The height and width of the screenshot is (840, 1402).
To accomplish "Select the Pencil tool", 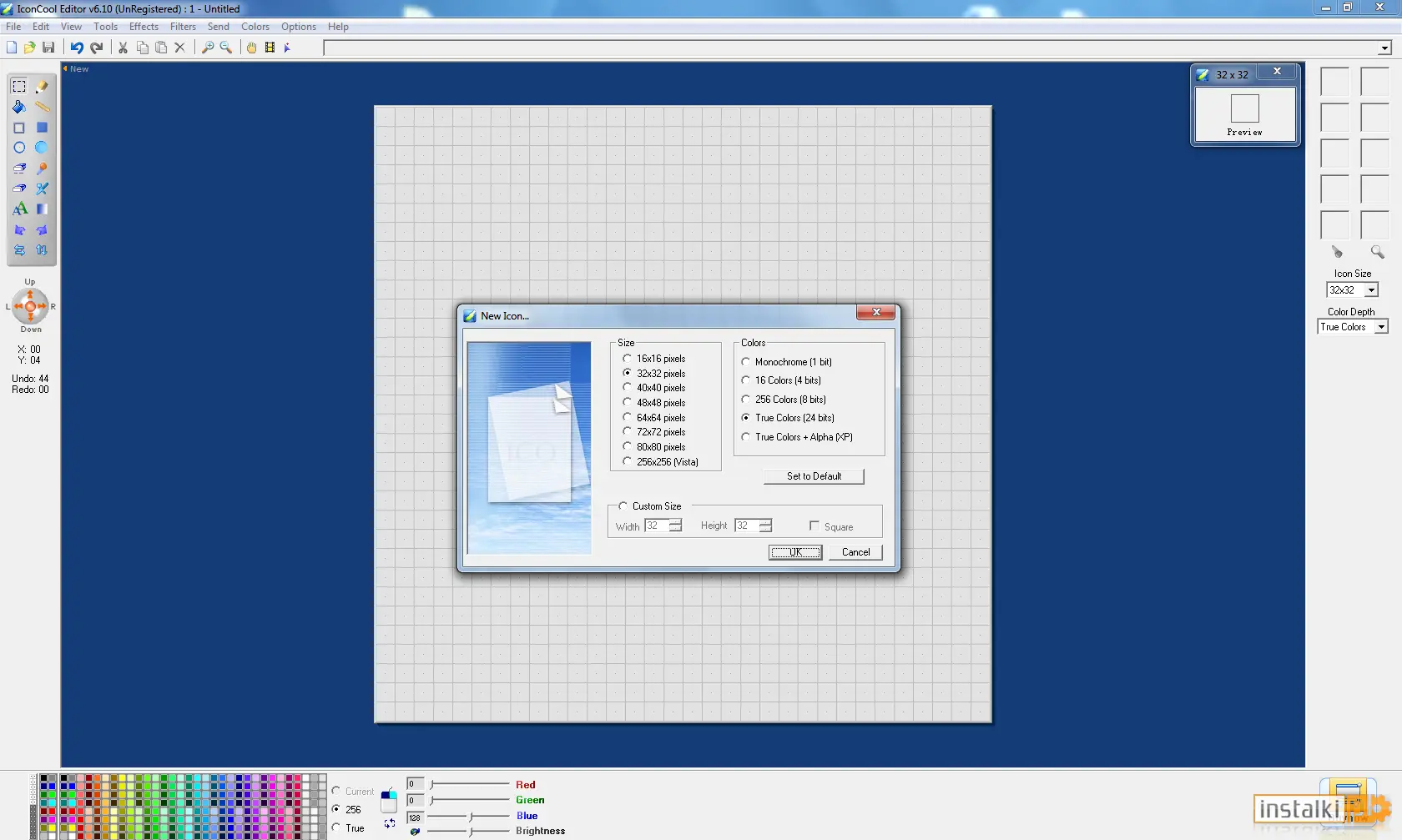I will [x=42, y=86].
